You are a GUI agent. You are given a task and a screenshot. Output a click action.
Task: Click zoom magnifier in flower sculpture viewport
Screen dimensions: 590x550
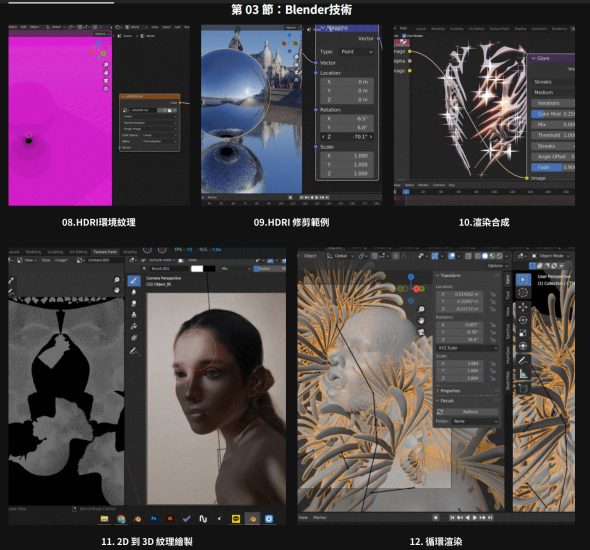[x=421, y=309]
